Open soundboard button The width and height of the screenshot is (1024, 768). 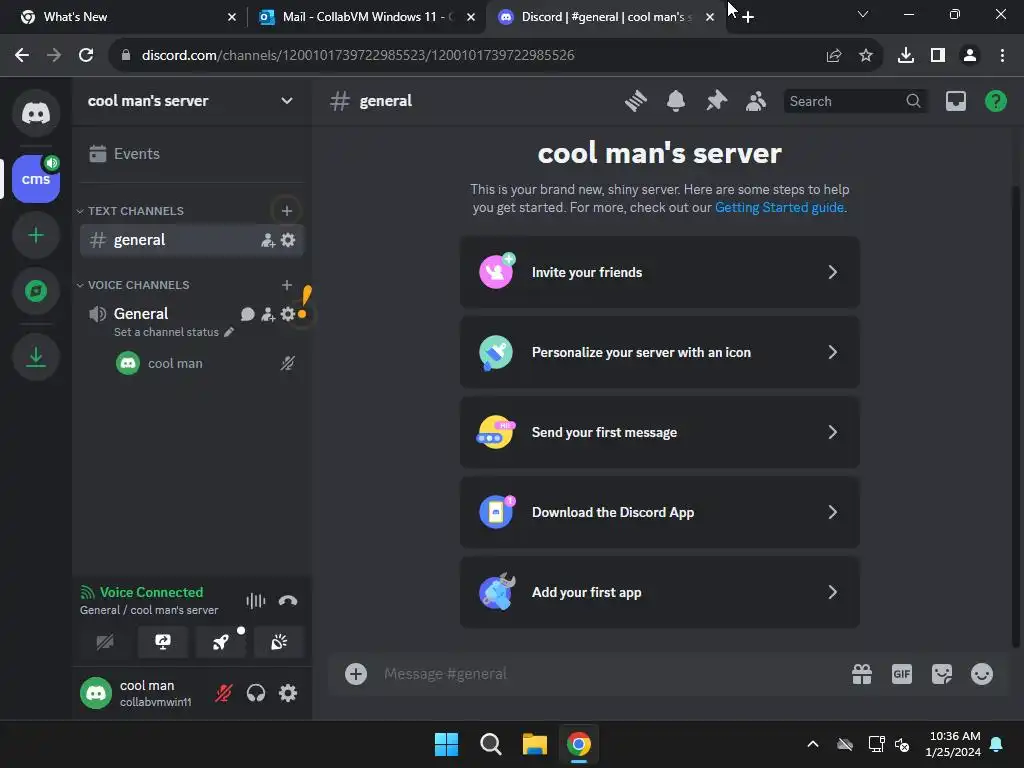(x=279, y=642)
